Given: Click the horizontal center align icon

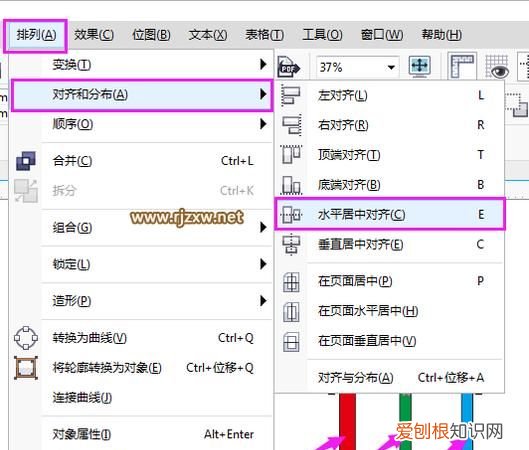Looking at the screenshot, I should pyautogui.click(x=291, y=215).
